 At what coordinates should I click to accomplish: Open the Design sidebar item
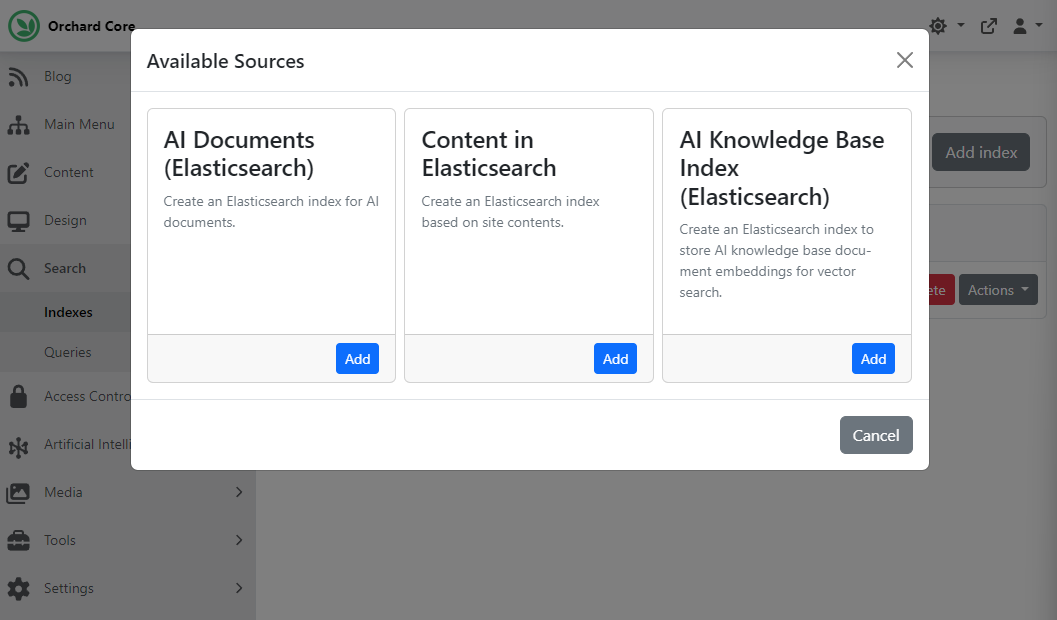coord(65,220)
